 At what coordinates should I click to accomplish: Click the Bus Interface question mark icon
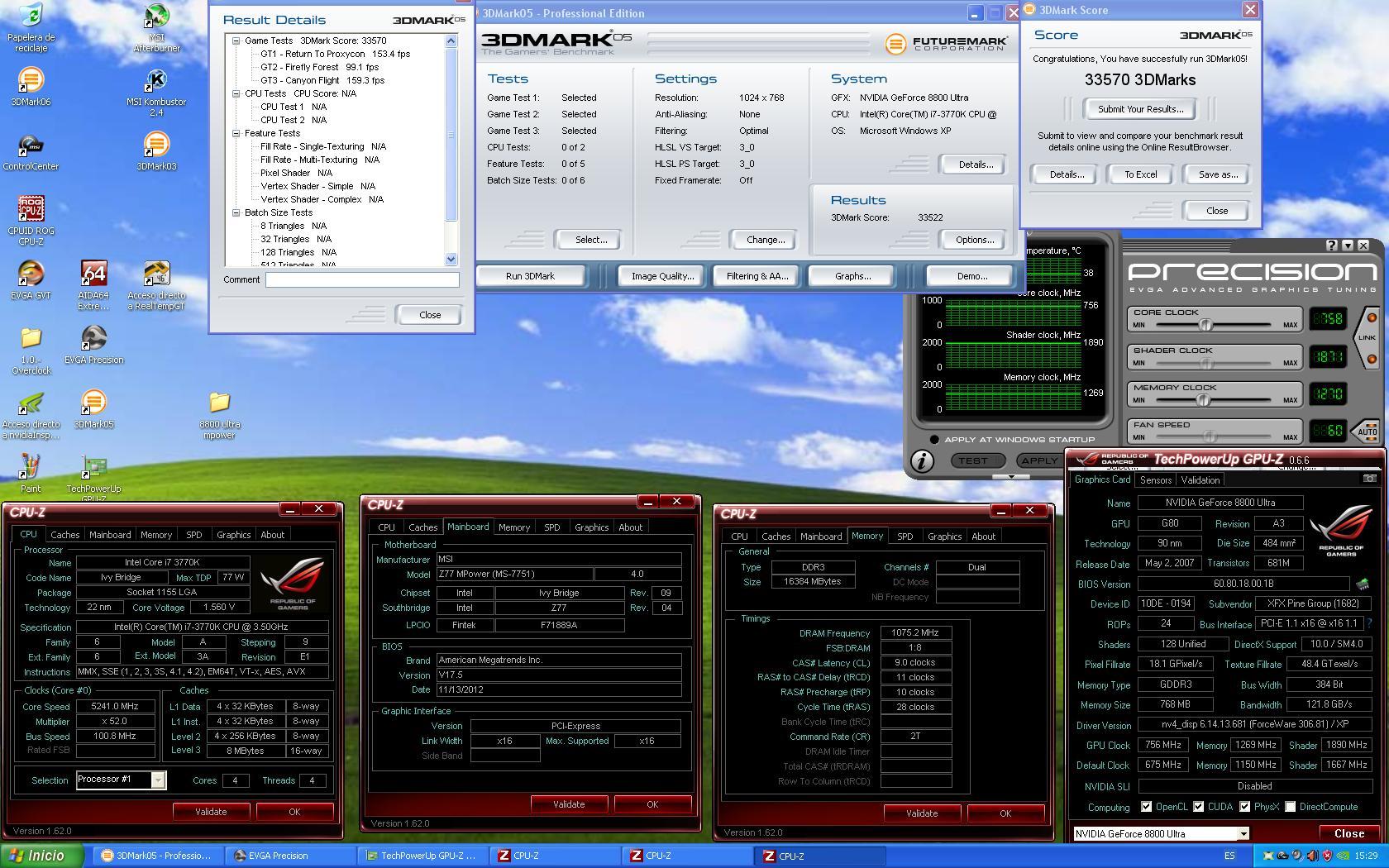click(x=1369, y=623)
